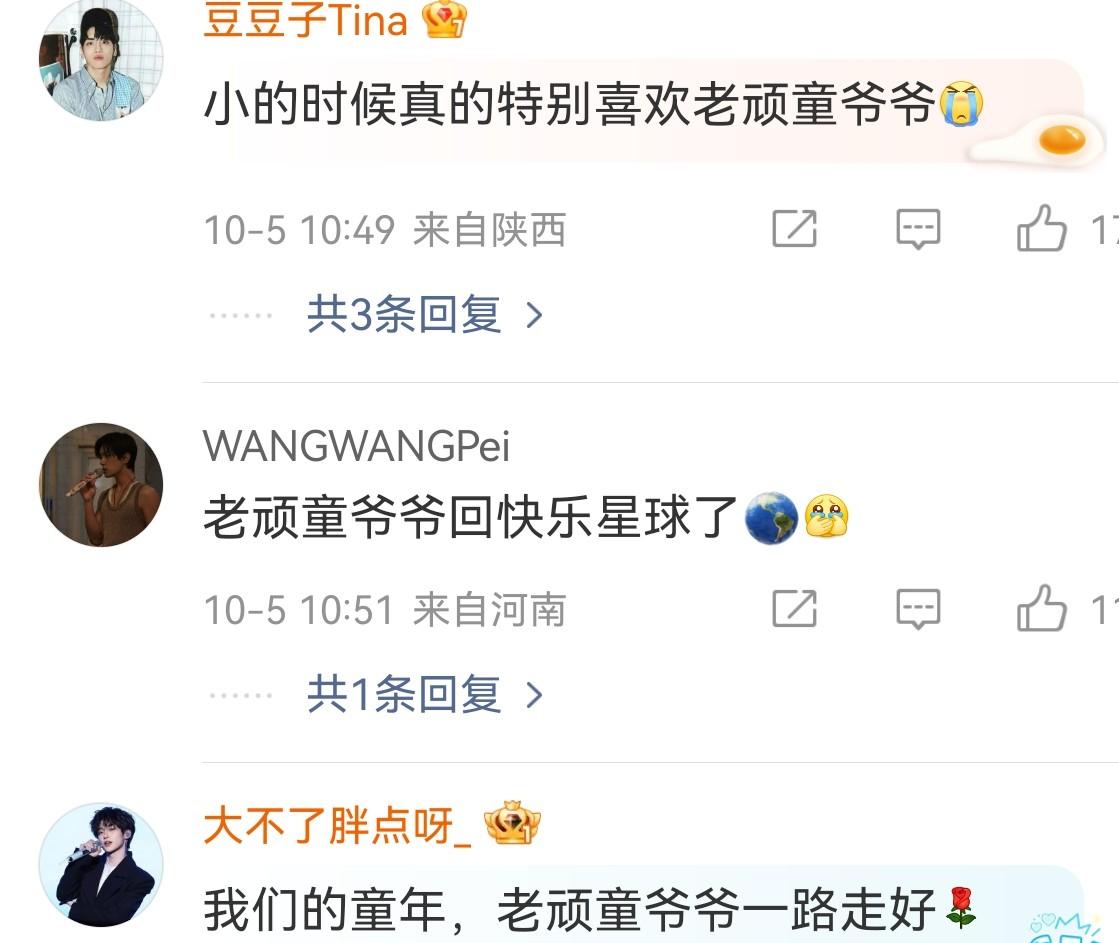Open username link WANGWANGPei
Viewport: 1119px width, 943px height.
356,446
